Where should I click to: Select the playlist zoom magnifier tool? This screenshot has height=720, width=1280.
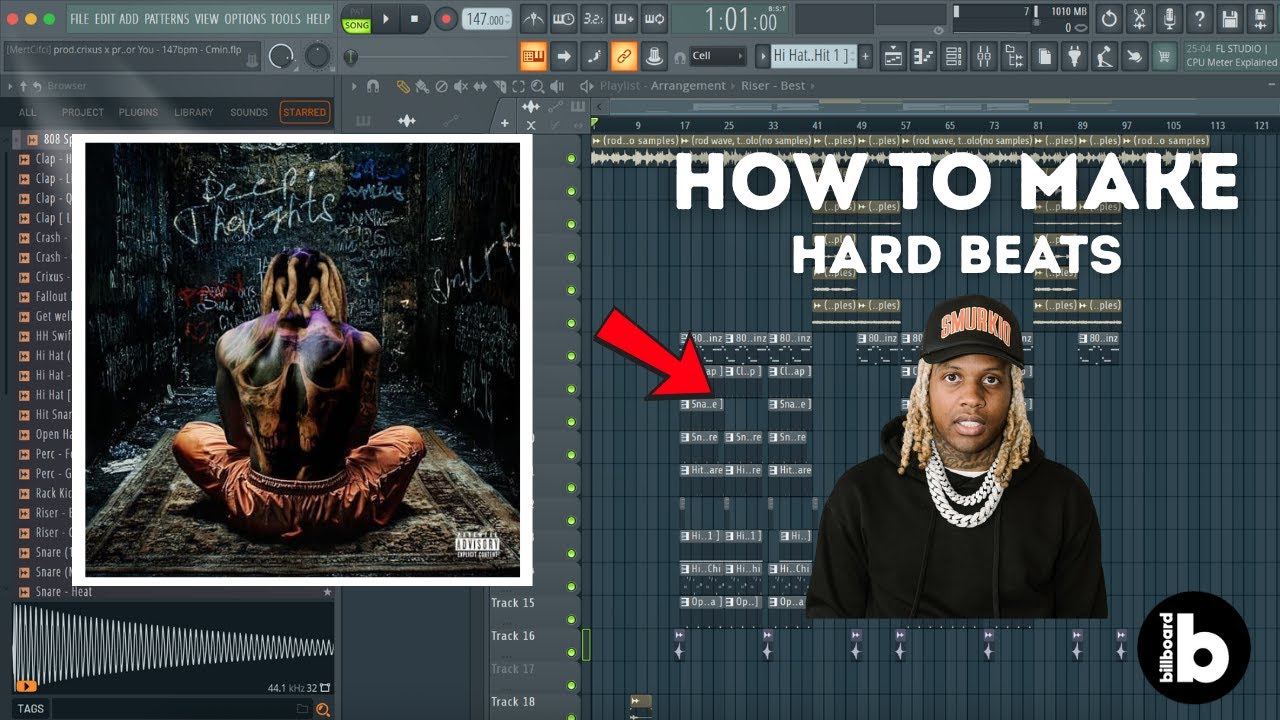538,86
